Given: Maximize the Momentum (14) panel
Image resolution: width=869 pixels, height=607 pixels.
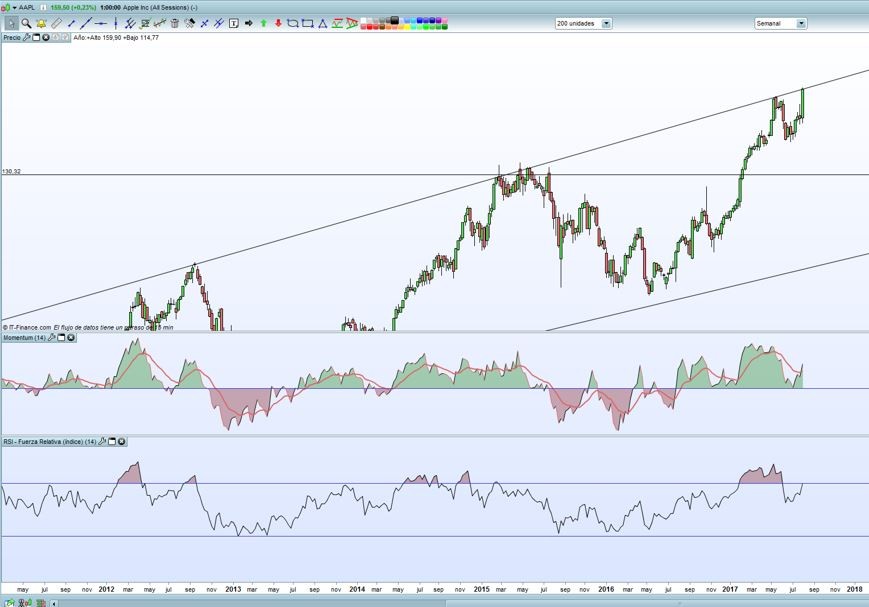Looking at the screenshot, I should (x=62, y=338).
